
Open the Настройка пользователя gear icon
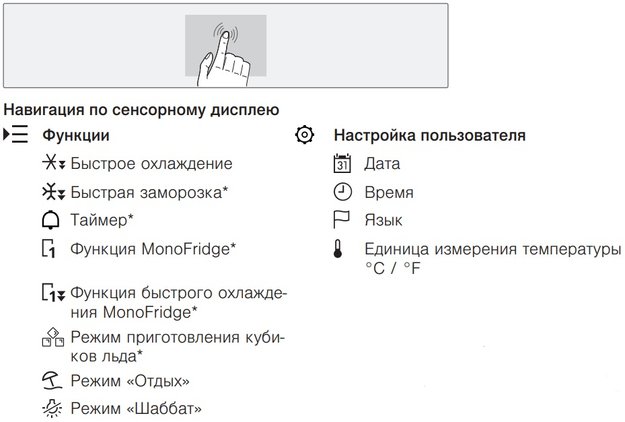(x=305, y=135)
